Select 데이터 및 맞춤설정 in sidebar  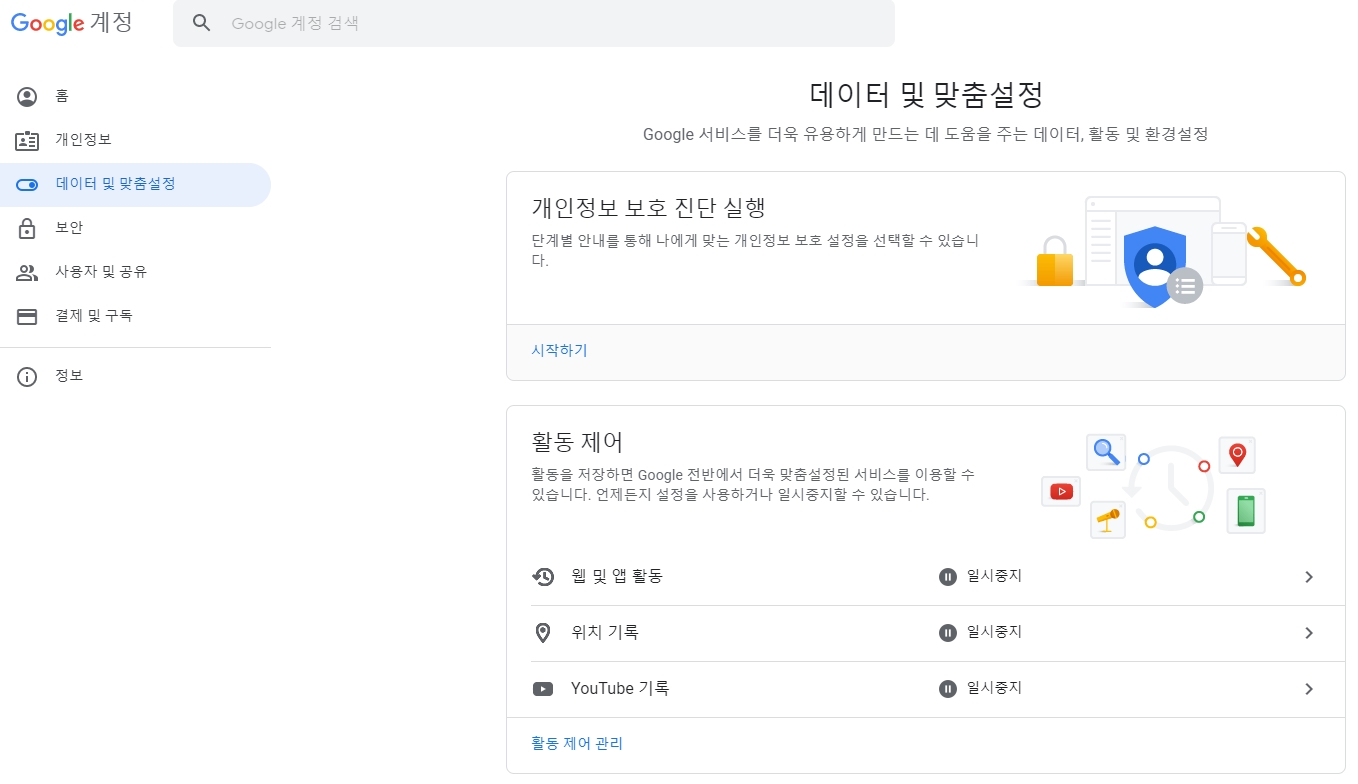(135, 185)
